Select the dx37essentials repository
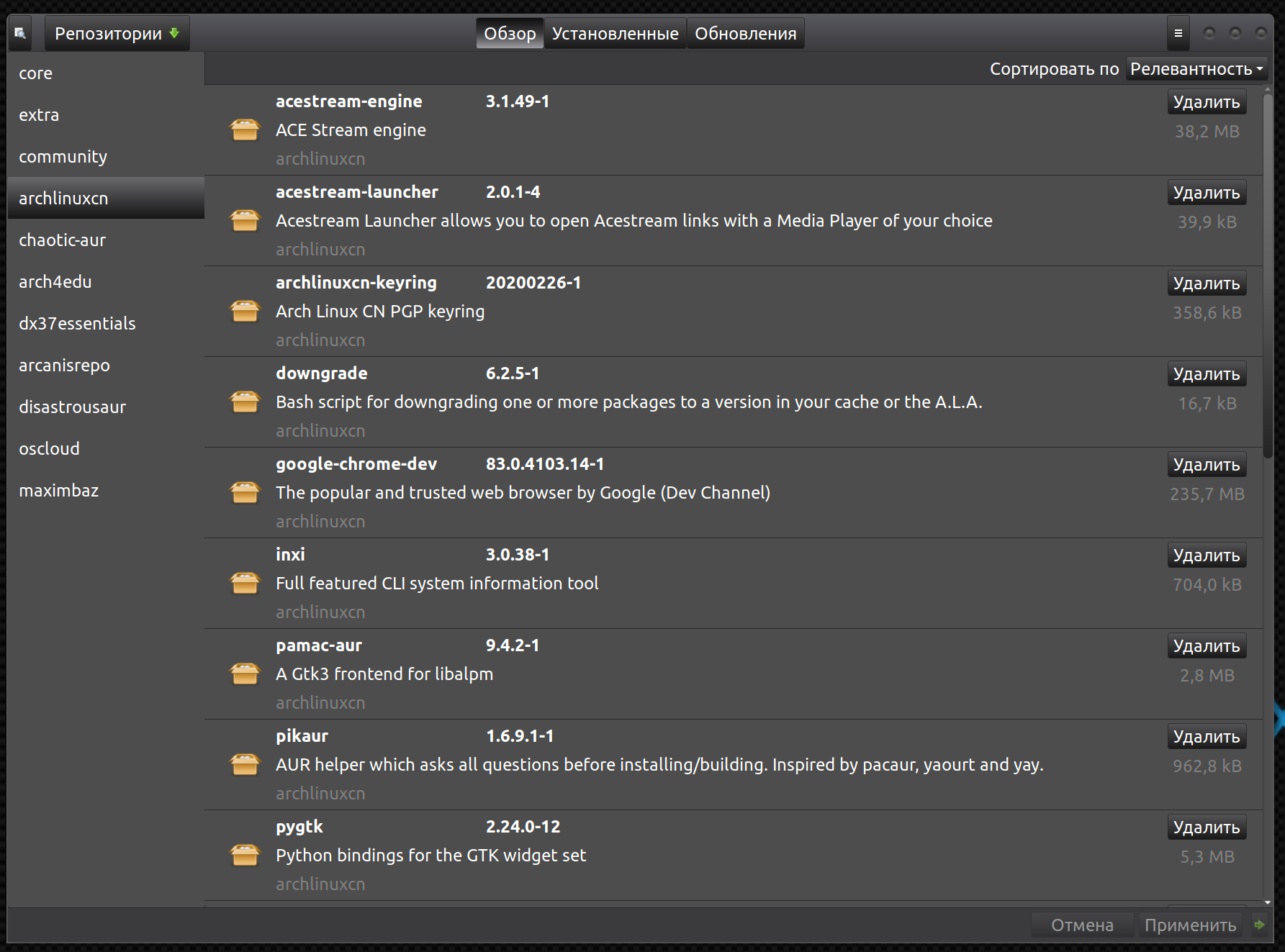The width and height of the screenshot is (1285, 952). 106,324
